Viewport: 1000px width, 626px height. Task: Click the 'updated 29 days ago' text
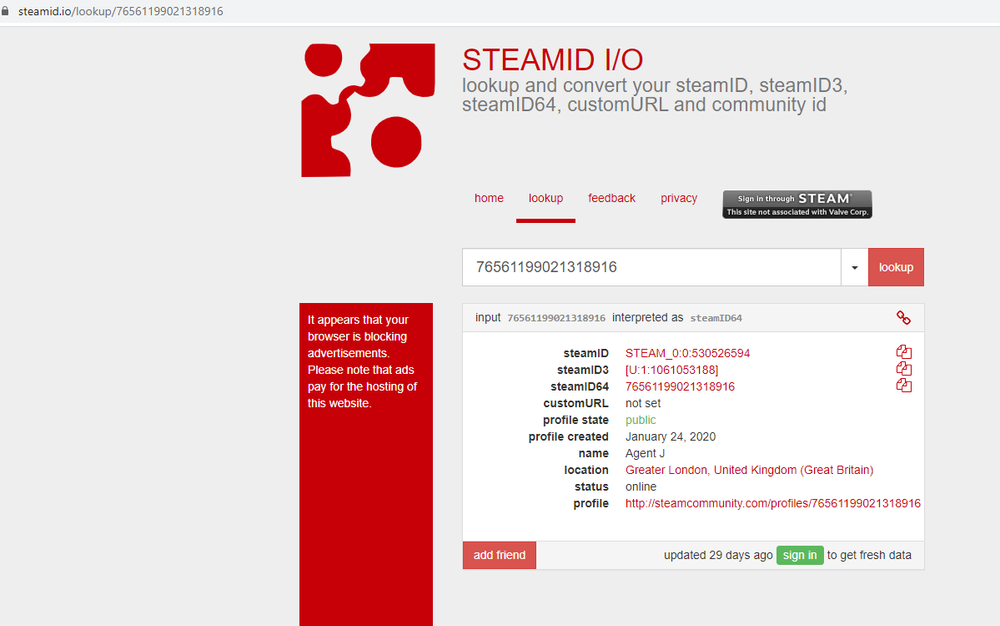[718, 555]
